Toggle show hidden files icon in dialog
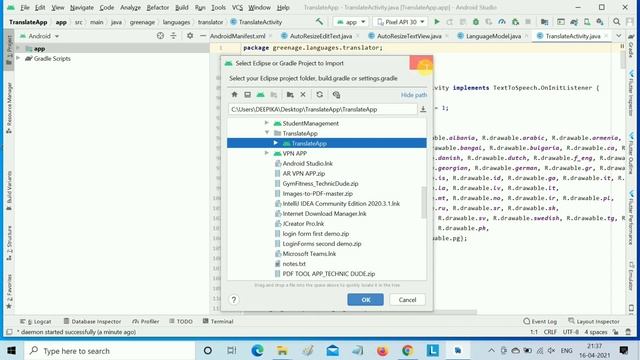The image size is (640, 360). click(336, 95)
